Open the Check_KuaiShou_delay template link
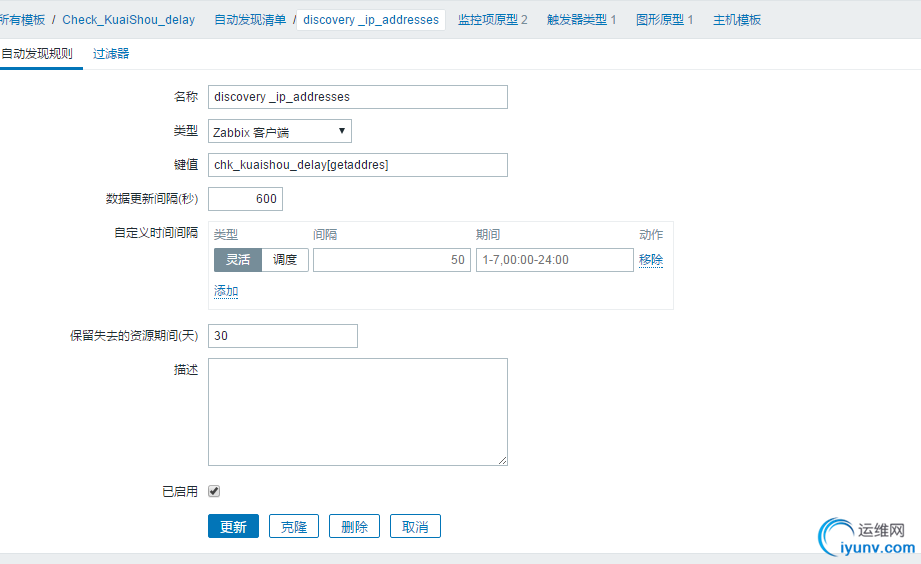This screenshot has height=564, width=921. pyautogui.click(x=129, y=20)
